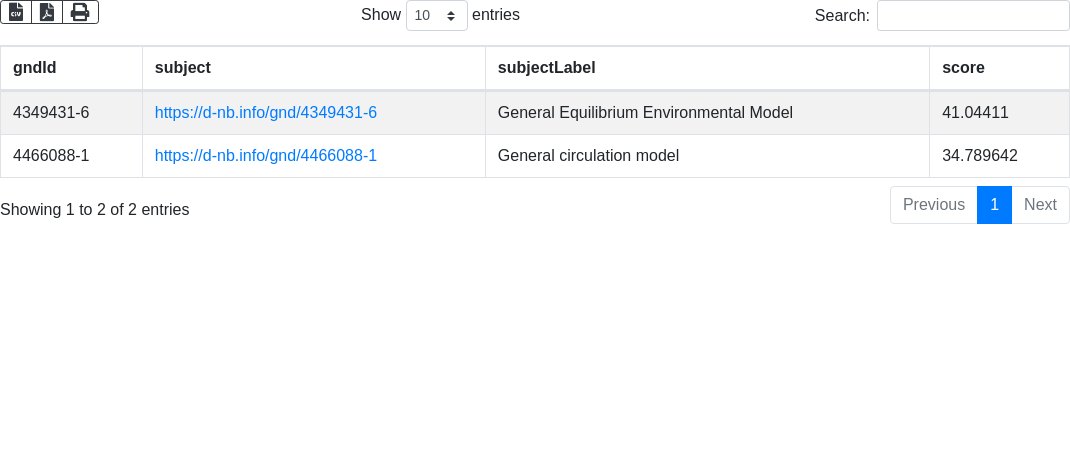Open link d-nb.info/gnd/4466088-1
The height and width of the screenshot is (450, 1070).
coord(265,156)
